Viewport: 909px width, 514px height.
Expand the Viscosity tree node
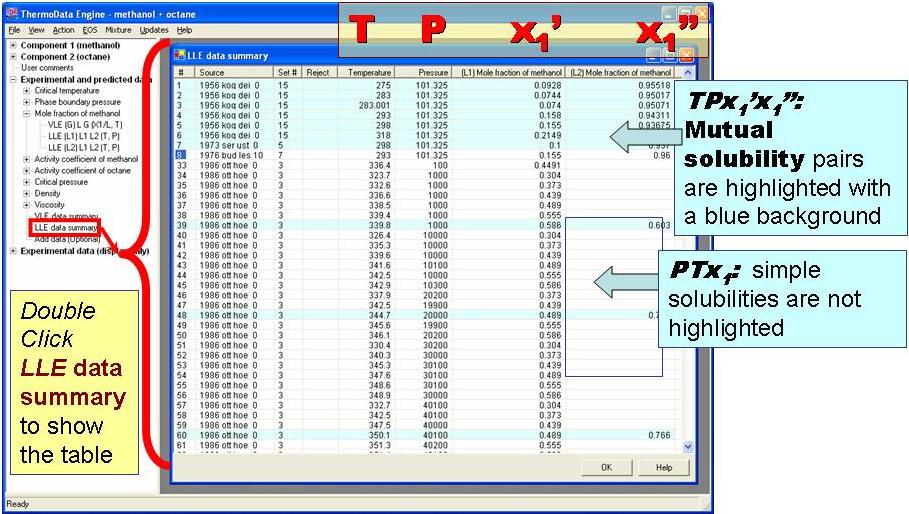point(26,205)
